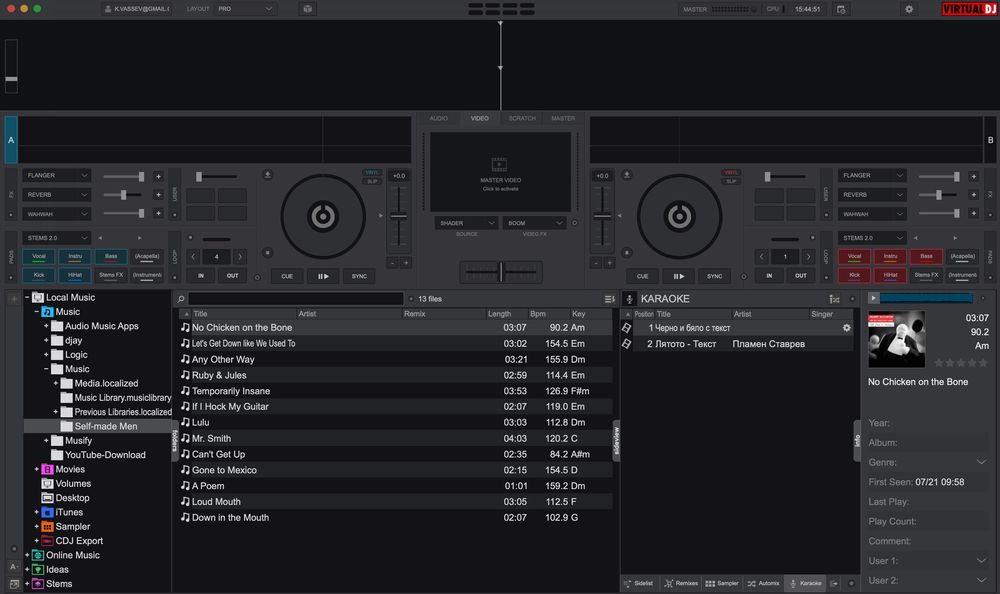Open browser list options next to file count
Viewport: 1000px width, 594px height.
tap(609, 299)
